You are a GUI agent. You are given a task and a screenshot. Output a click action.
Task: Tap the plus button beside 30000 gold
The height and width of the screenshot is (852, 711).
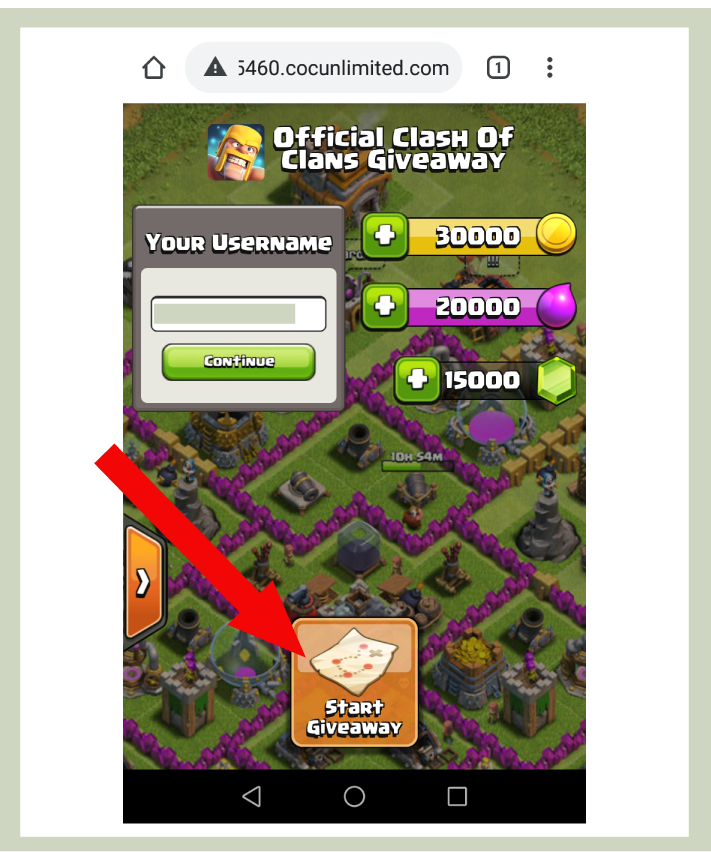[x=385, y=236]
